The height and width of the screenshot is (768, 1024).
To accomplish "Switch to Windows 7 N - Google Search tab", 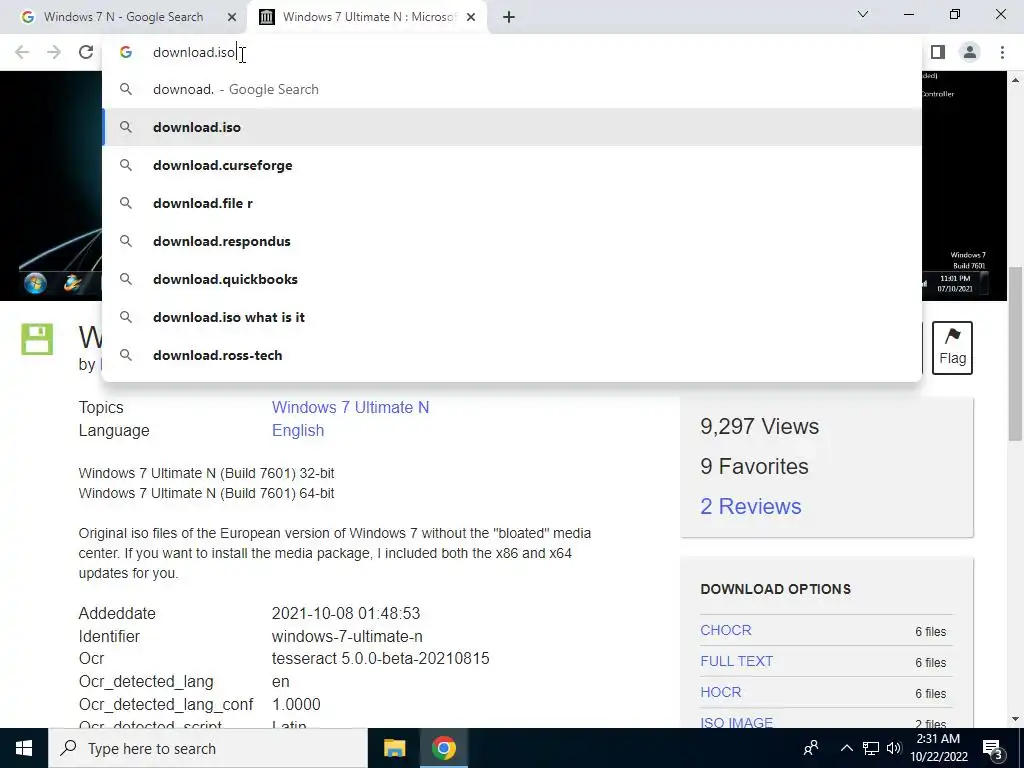I will [x=124, y=17].
